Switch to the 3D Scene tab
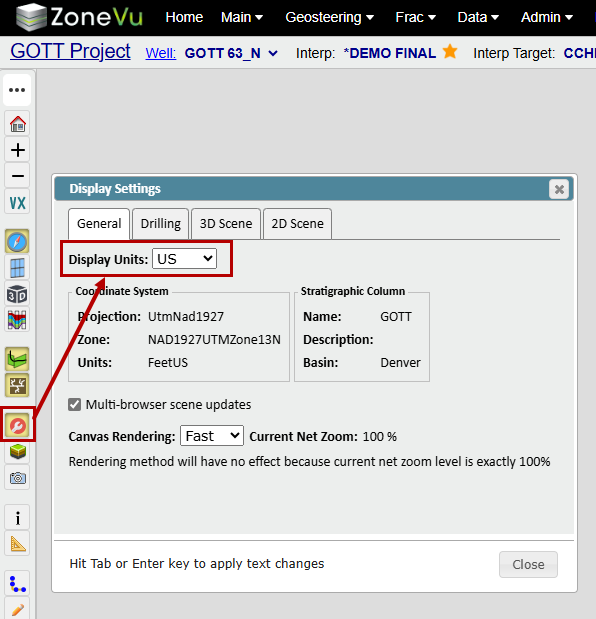This screenshot has width=596, height=619. 226,224
